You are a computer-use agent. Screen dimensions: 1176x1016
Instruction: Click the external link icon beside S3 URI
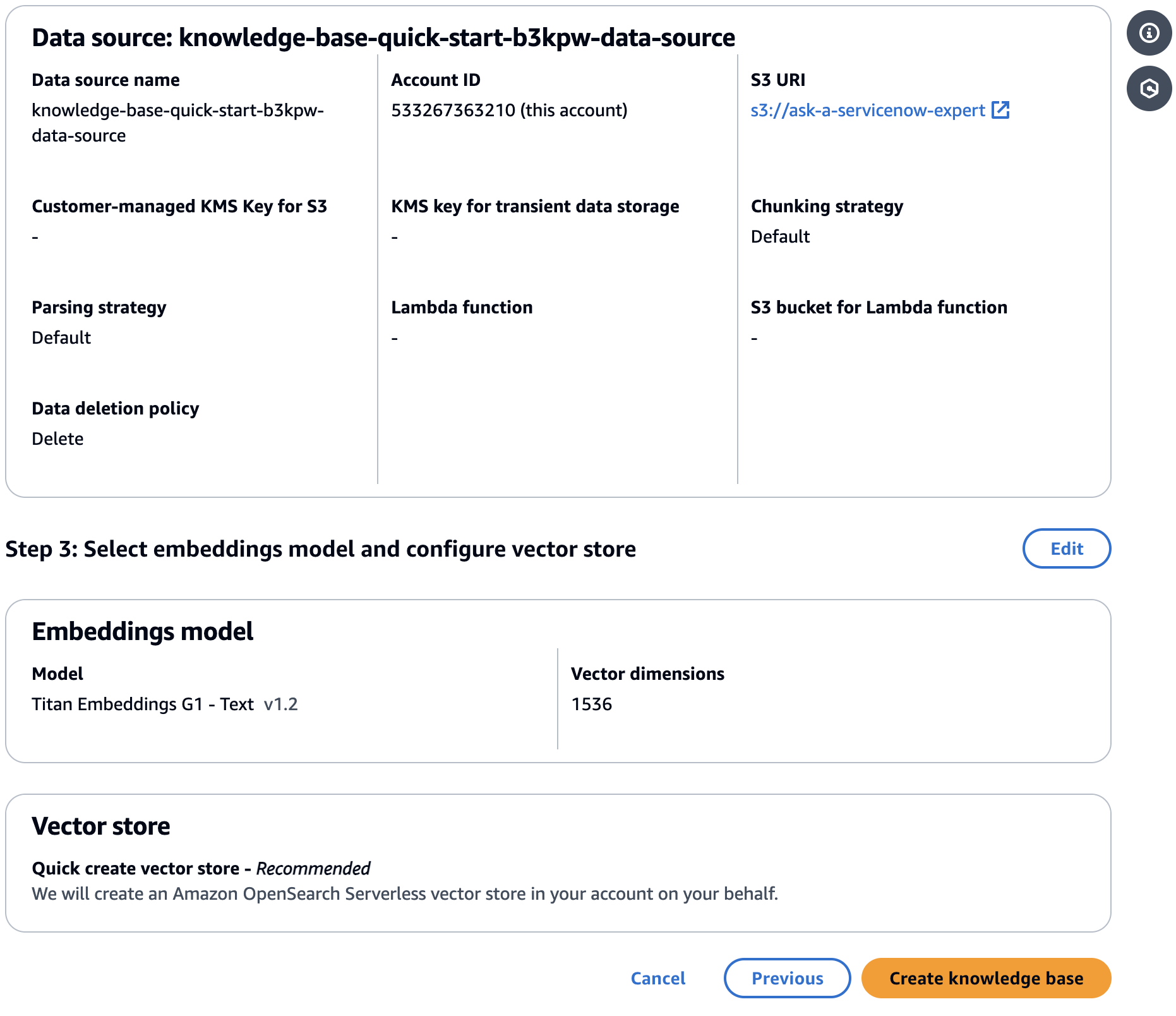(1000, 110)
